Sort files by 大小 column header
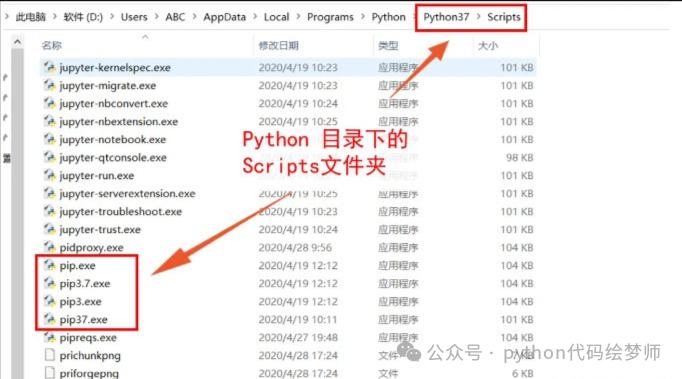This screenshot has height=379, width=682. tap(488, 45)
